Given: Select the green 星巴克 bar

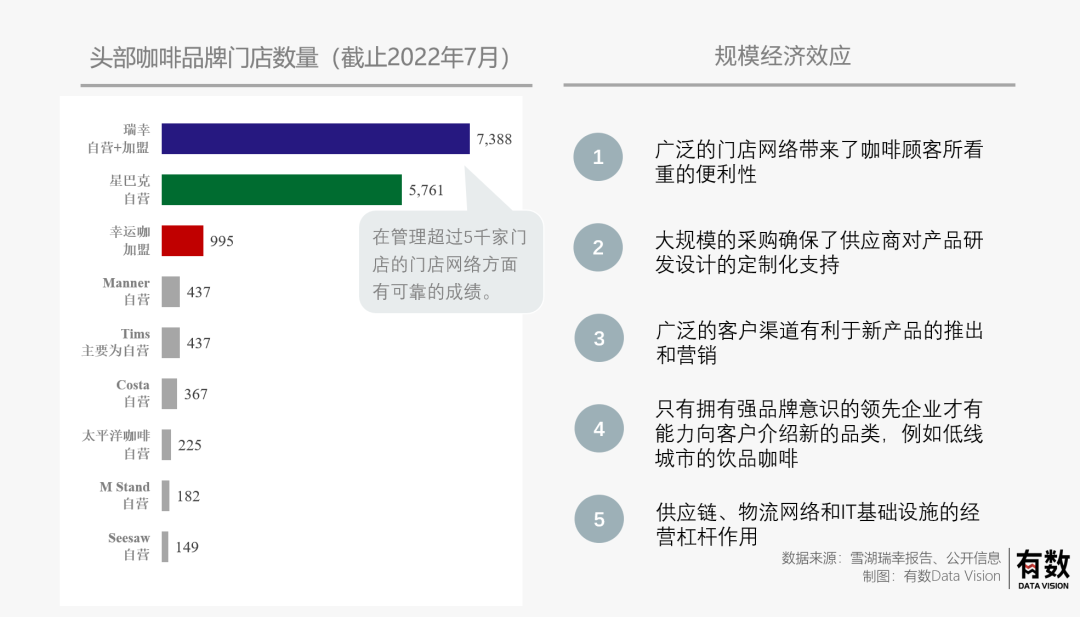Looking at the screenshot, I should click(281, 190).
